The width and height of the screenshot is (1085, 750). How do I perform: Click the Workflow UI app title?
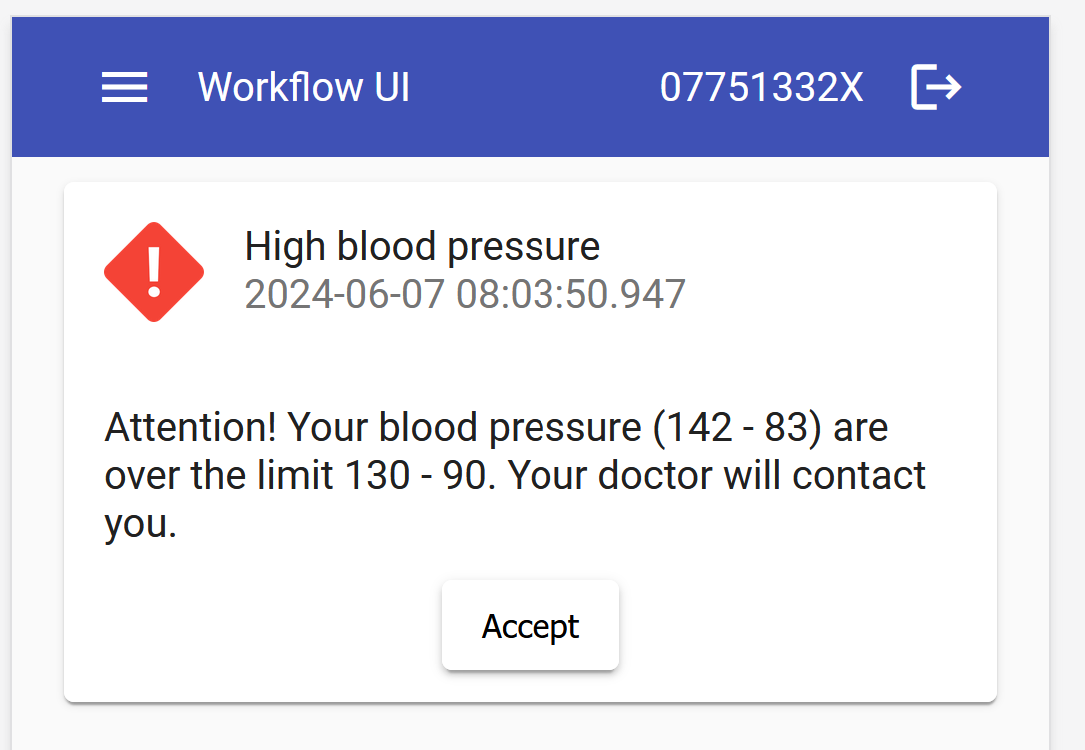304,87
